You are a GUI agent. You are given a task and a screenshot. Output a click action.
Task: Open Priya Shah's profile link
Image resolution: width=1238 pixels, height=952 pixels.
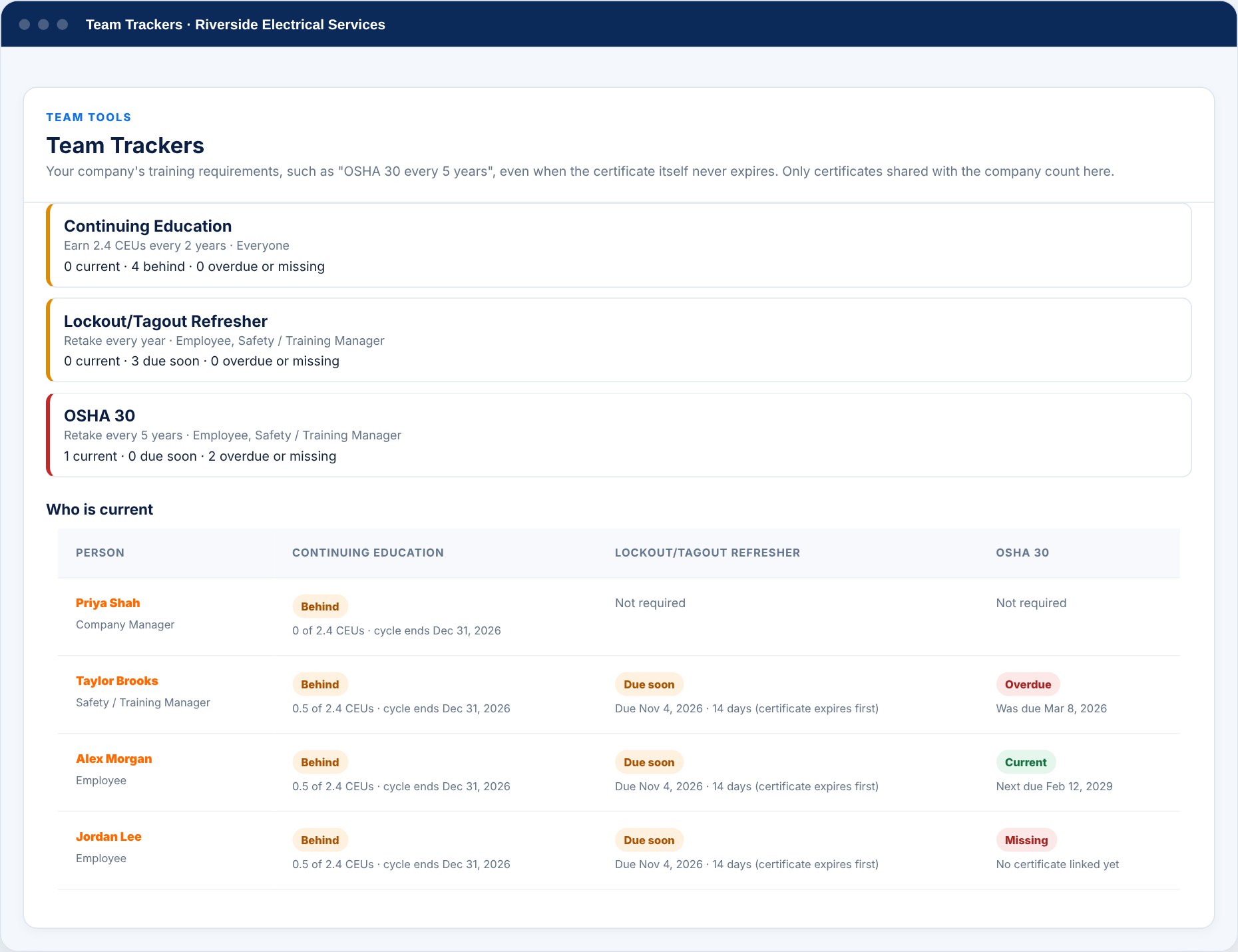108,603
